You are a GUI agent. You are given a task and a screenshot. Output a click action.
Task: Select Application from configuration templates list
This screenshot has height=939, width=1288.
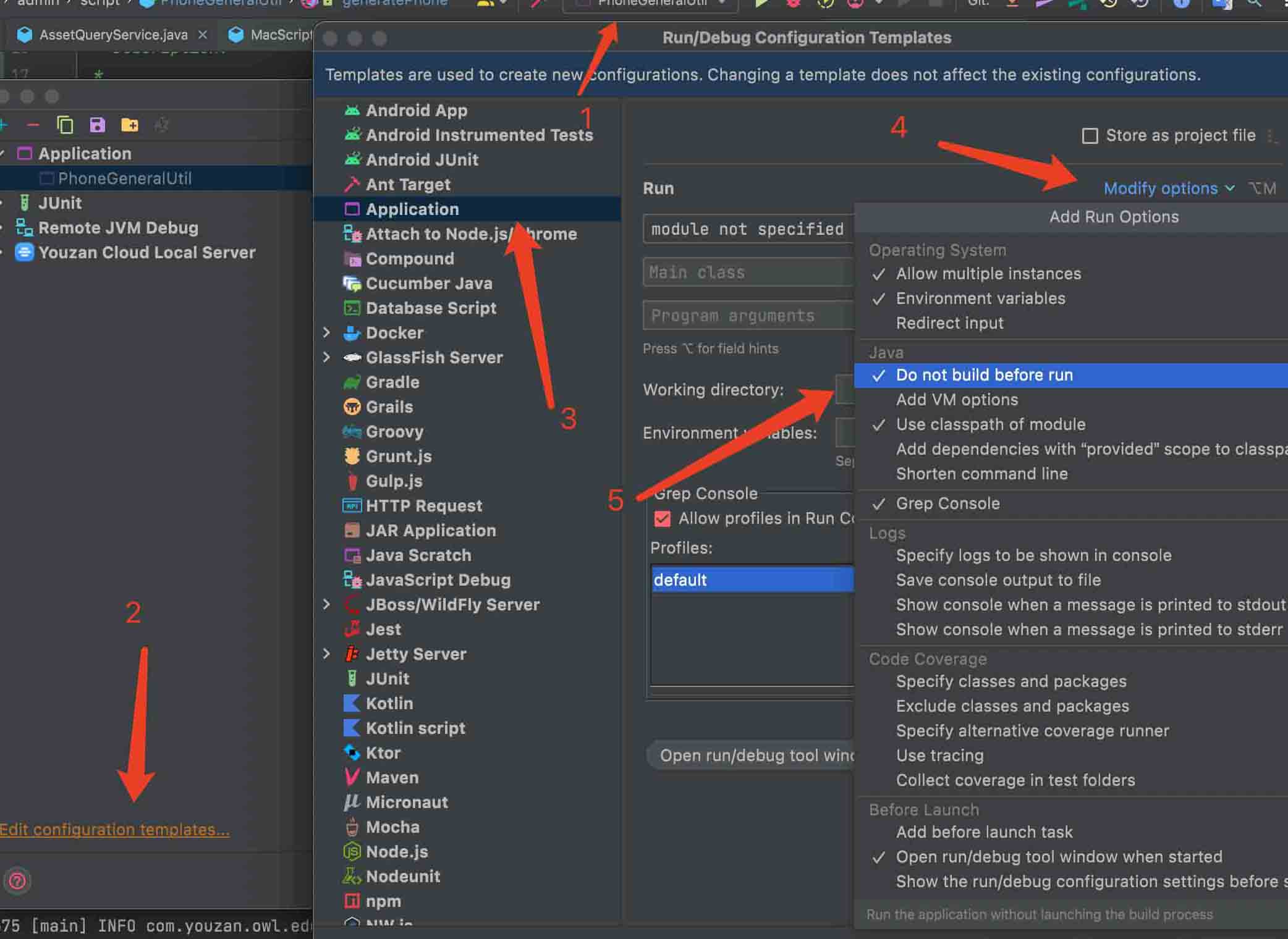(412, 208)
